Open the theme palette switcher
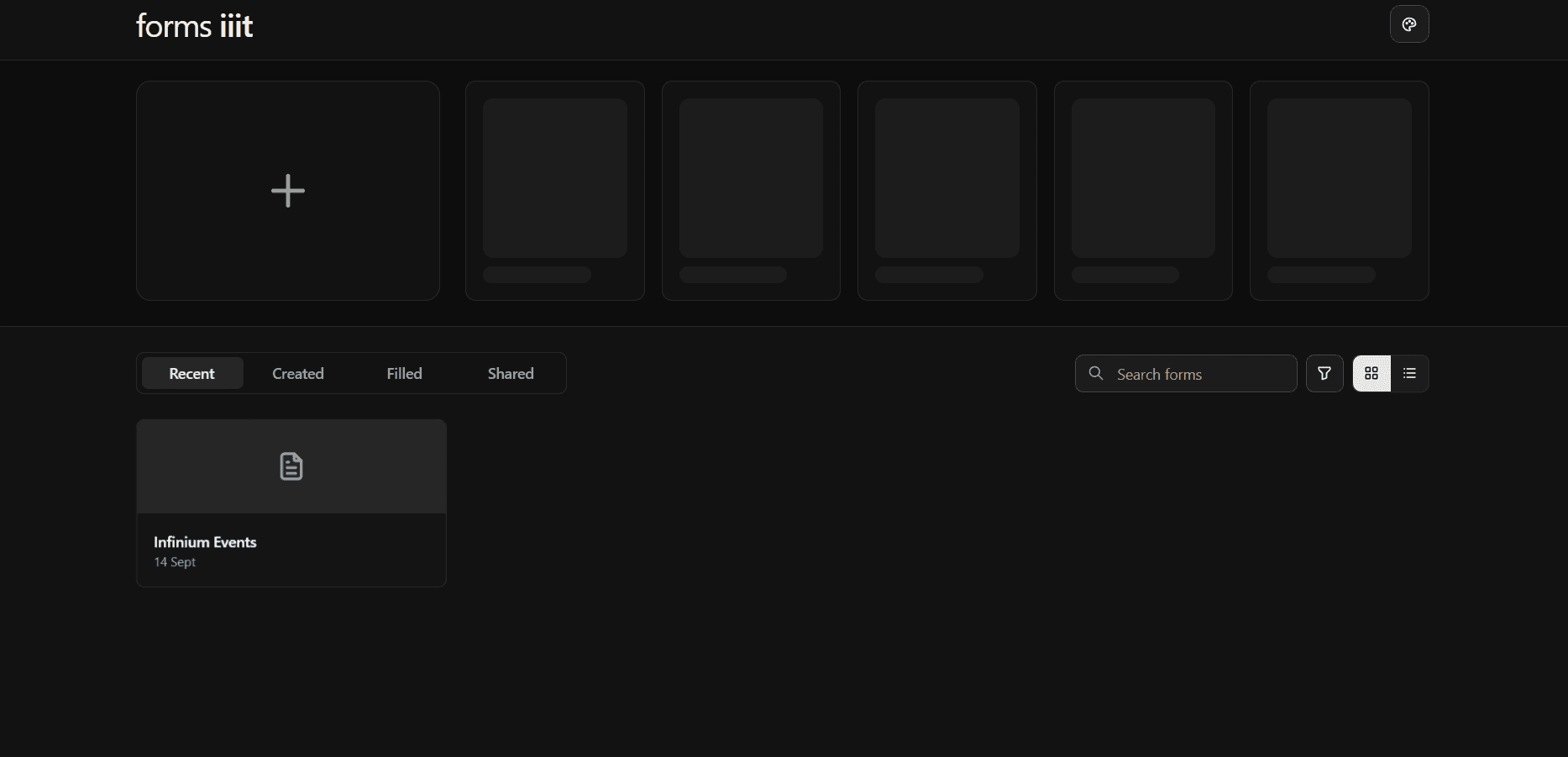1568x757 pixels. click(x=1409, y=24)
